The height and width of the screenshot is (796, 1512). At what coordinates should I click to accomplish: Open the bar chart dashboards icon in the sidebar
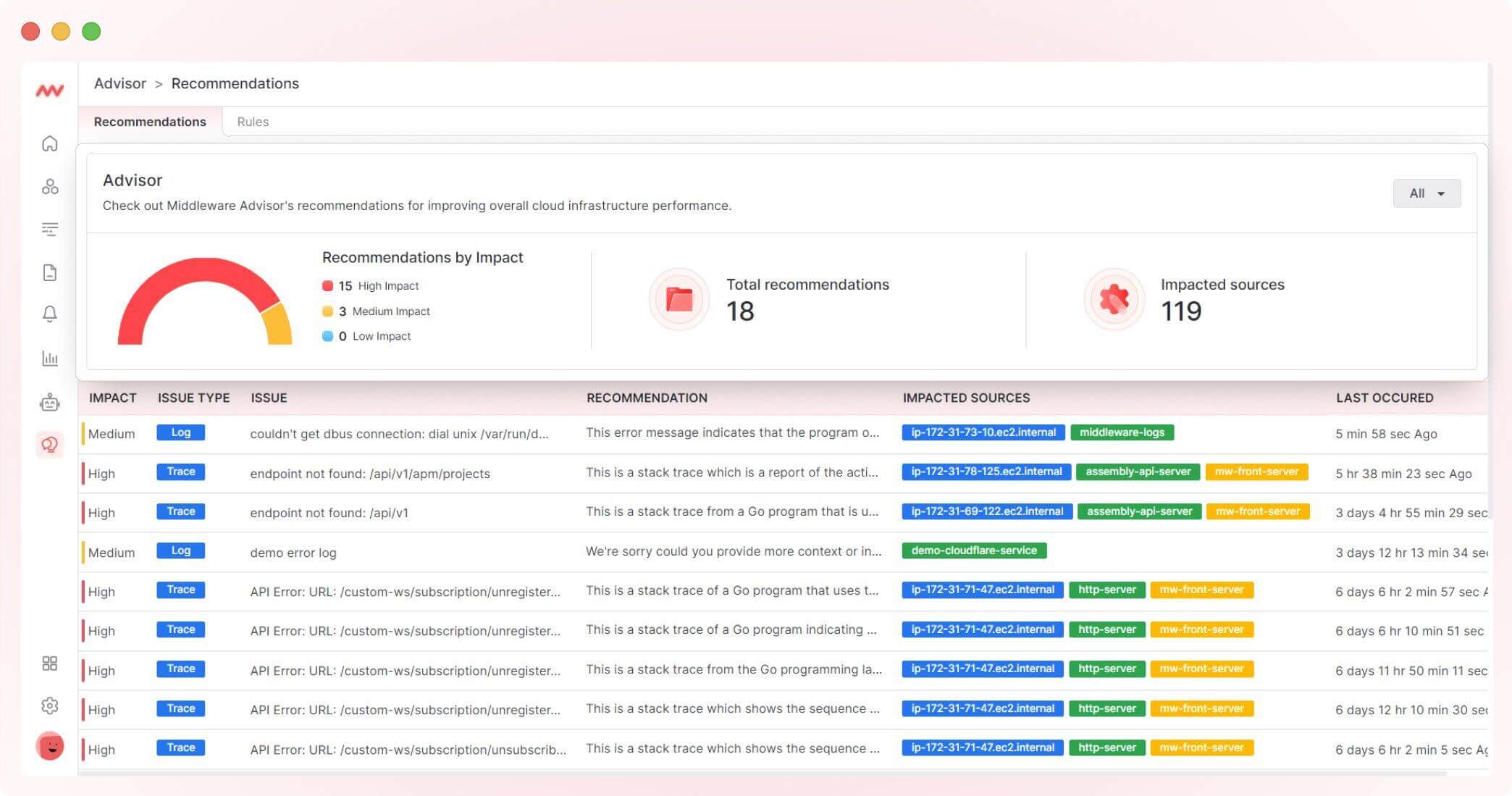49,359
